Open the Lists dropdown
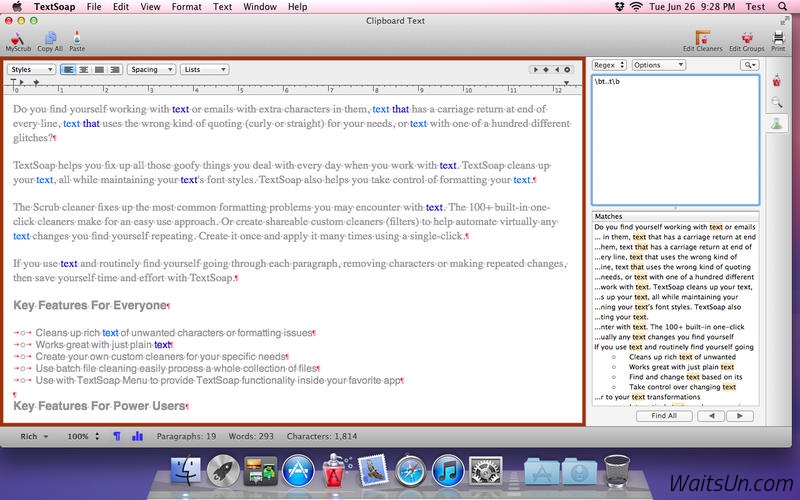The image size is (800, 500). (x=204, y=69)
